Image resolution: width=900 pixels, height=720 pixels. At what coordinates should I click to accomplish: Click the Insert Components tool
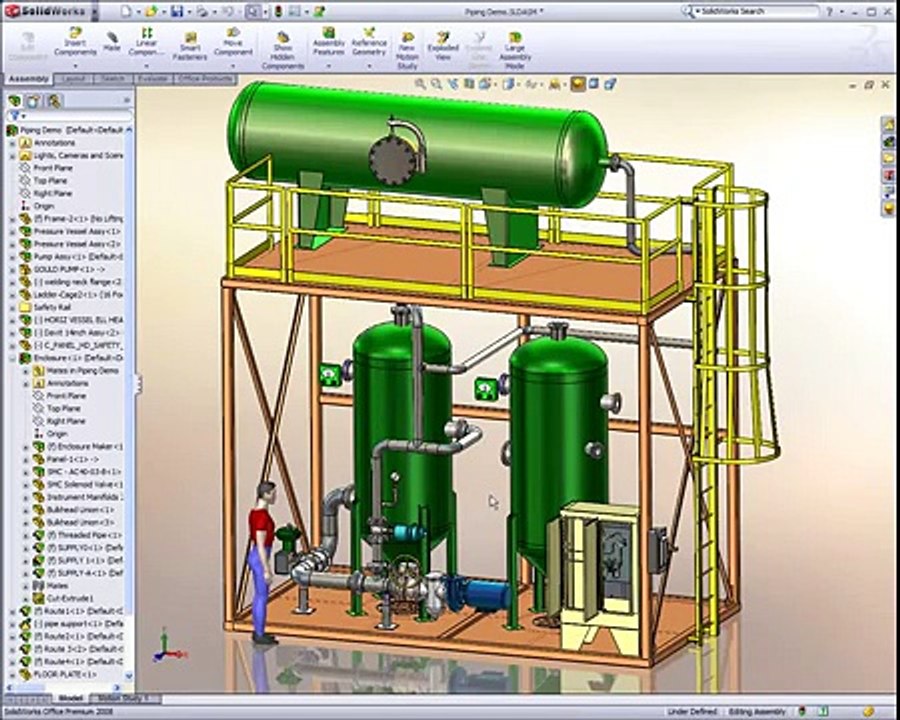click(75, 40)
